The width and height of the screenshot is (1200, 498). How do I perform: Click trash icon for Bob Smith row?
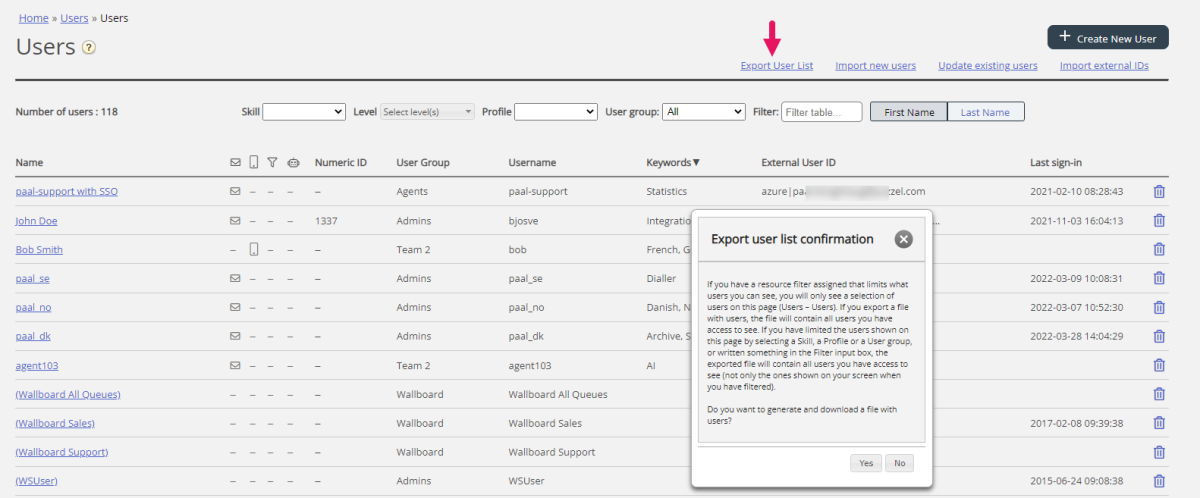tap(1159, 250)
